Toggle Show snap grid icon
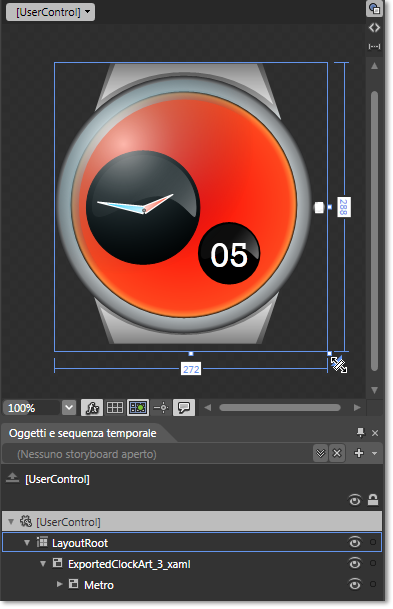 (x=115, y=408)
